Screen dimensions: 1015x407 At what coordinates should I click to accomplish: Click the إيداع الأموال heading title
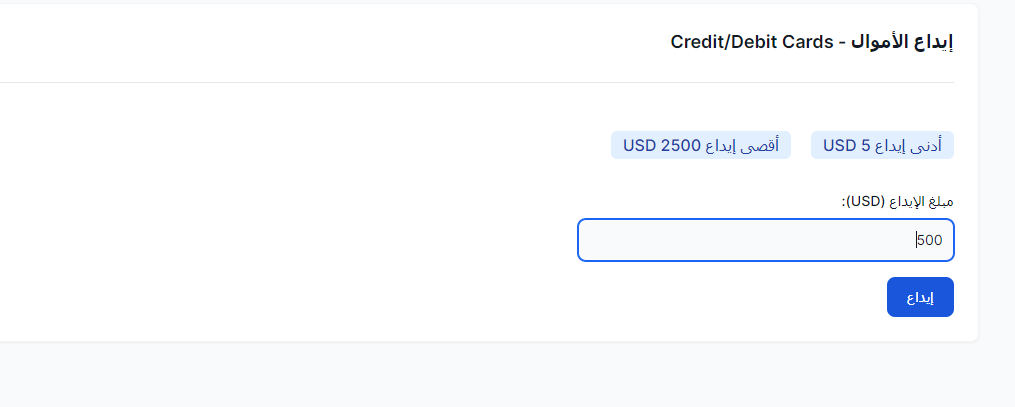tap(902, 42)
